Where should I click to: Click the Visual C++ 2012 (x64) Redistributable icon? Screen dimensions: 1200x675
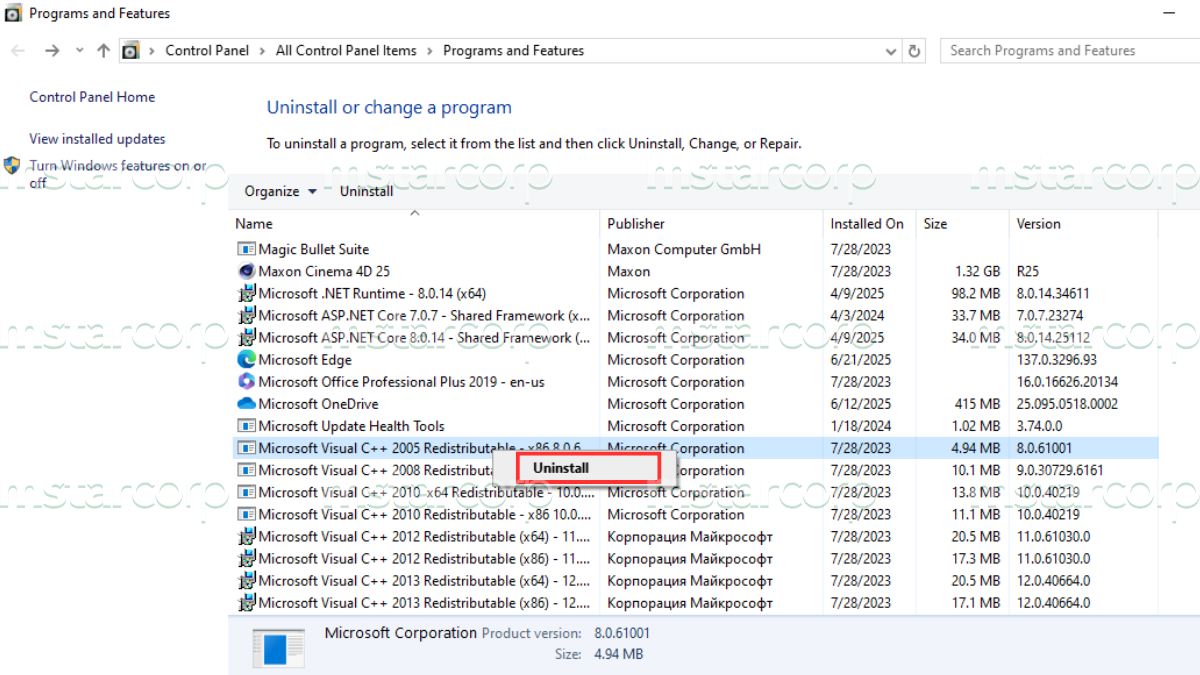click(x=246, y=536)
